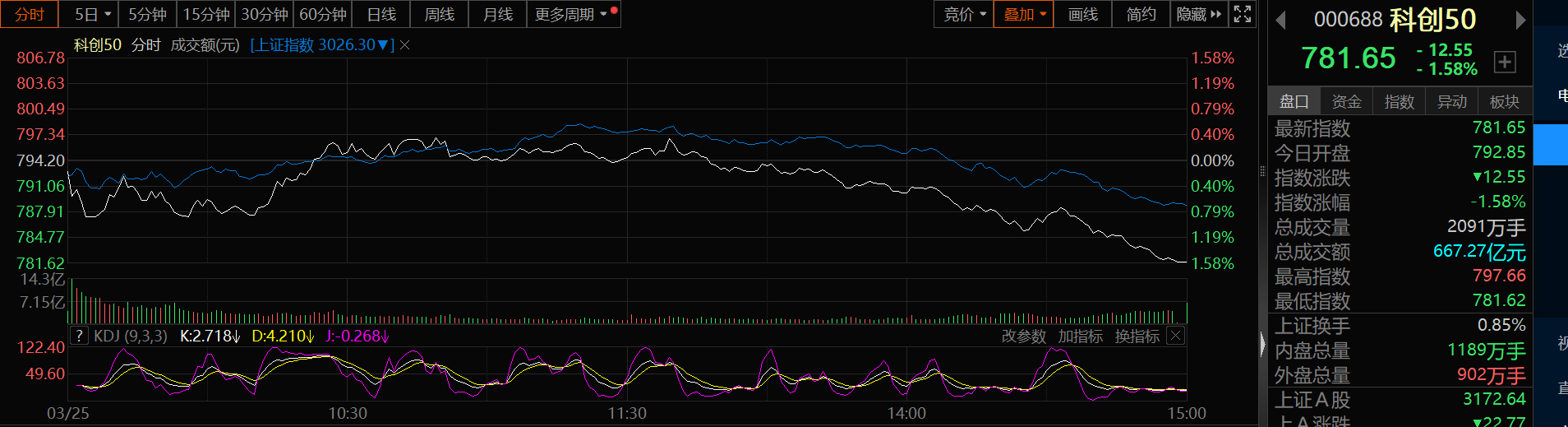The height and width of the screenshot is (427, 1568).
Task: Click the blue 上证指数 3026.30 overlay label
Action: tap(321, 45)
